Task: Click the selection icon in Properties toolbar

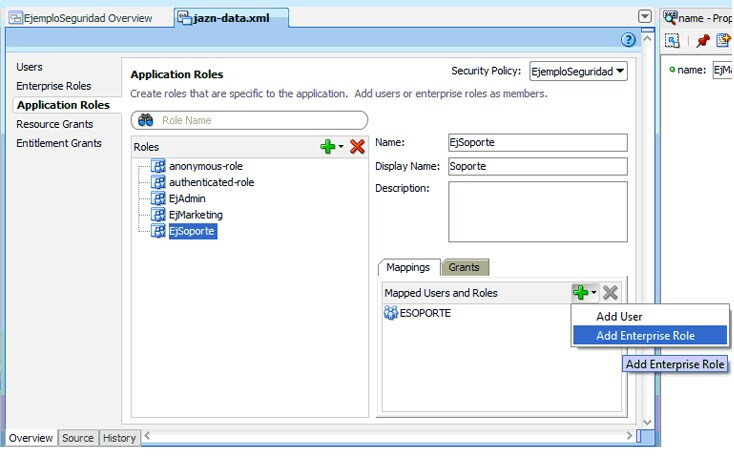Action: pos(672,41)
